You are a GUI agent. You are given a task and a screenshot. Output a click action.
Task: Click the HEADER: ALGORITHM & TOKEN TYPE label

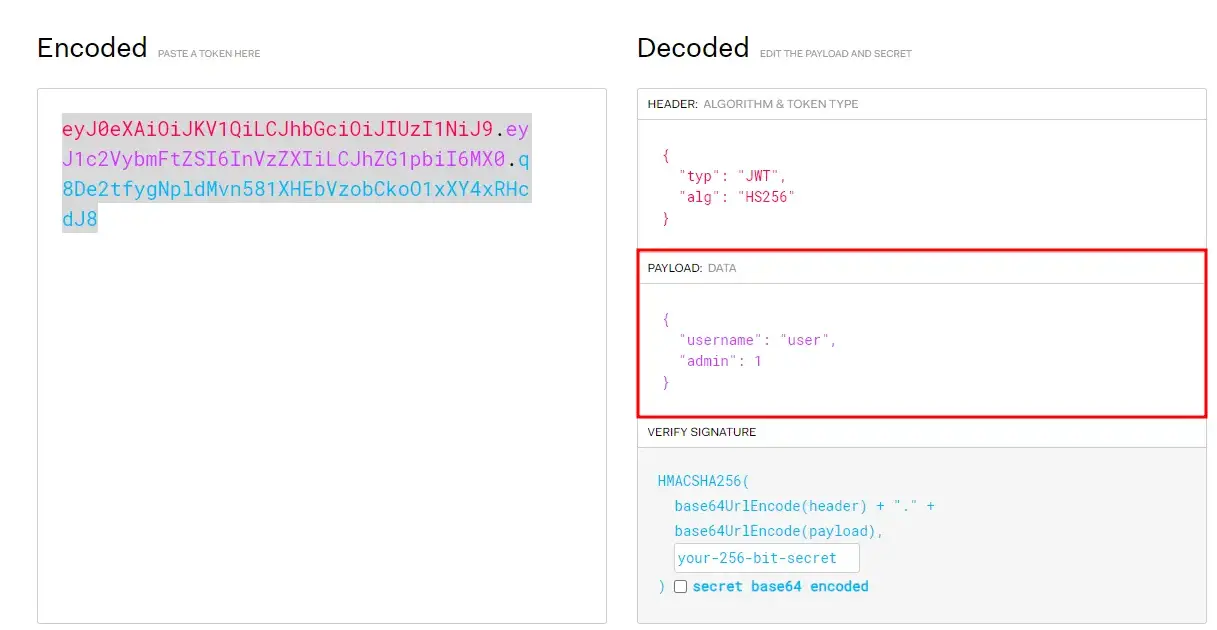(x=752, y=104)
